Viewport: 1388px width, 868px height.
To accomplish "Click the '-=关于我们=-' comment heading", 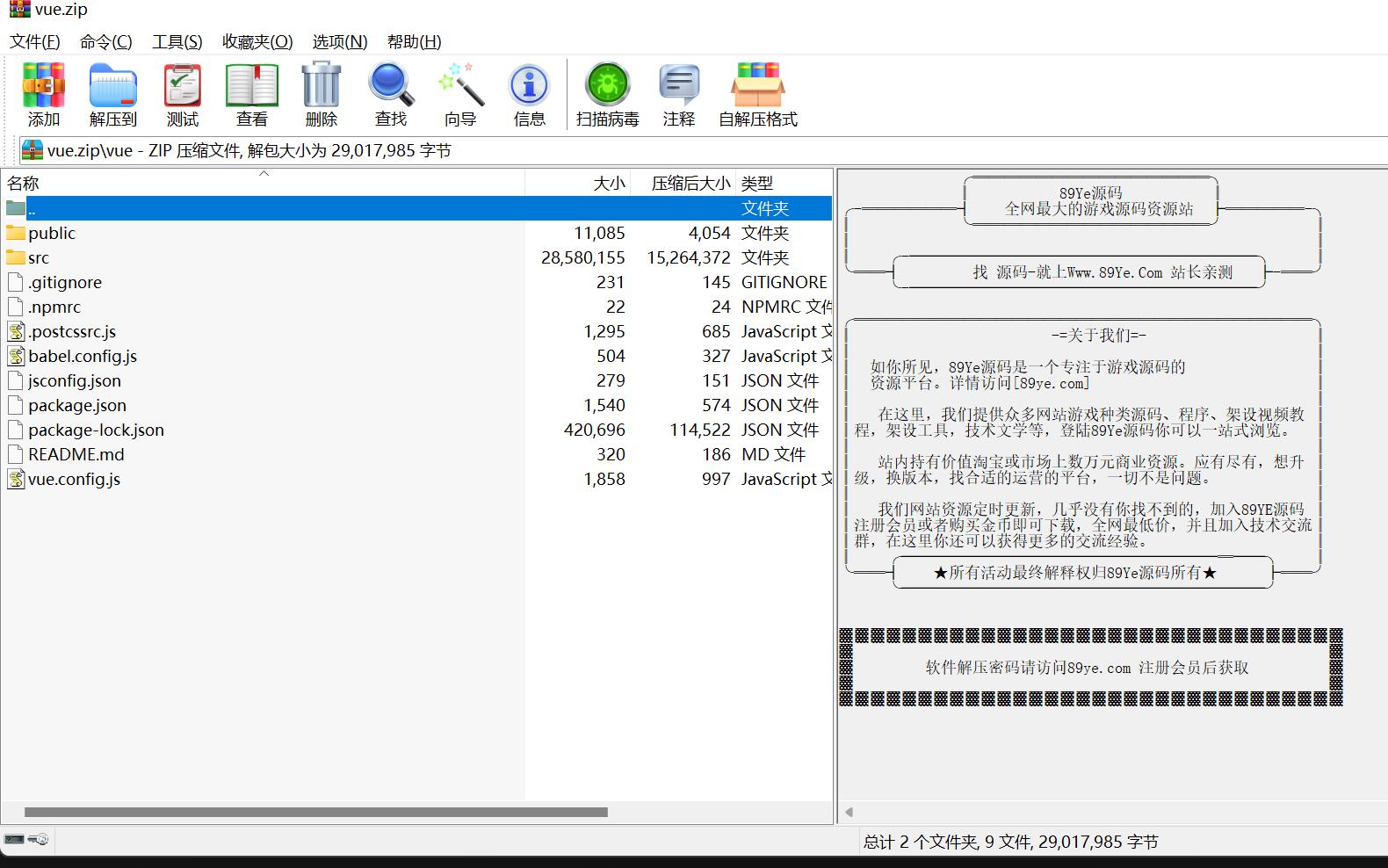I will pyautogui.click(x=1099, y=335).
